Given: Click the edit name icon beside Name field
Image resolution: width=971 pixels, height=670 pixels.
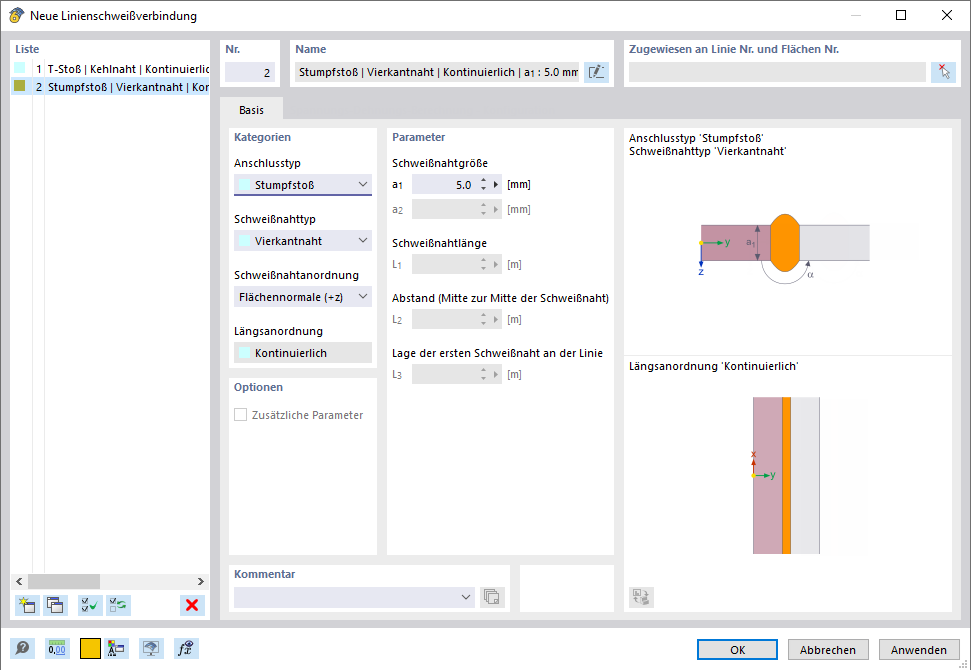Looking at the screenshot, I should pos(596,72).
